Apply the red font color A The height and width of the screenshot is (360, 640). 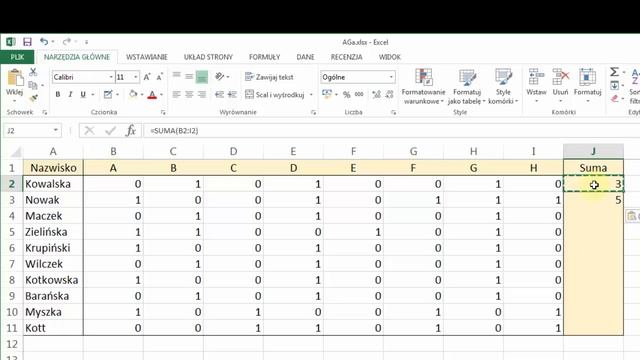click(x=152, y=95)
